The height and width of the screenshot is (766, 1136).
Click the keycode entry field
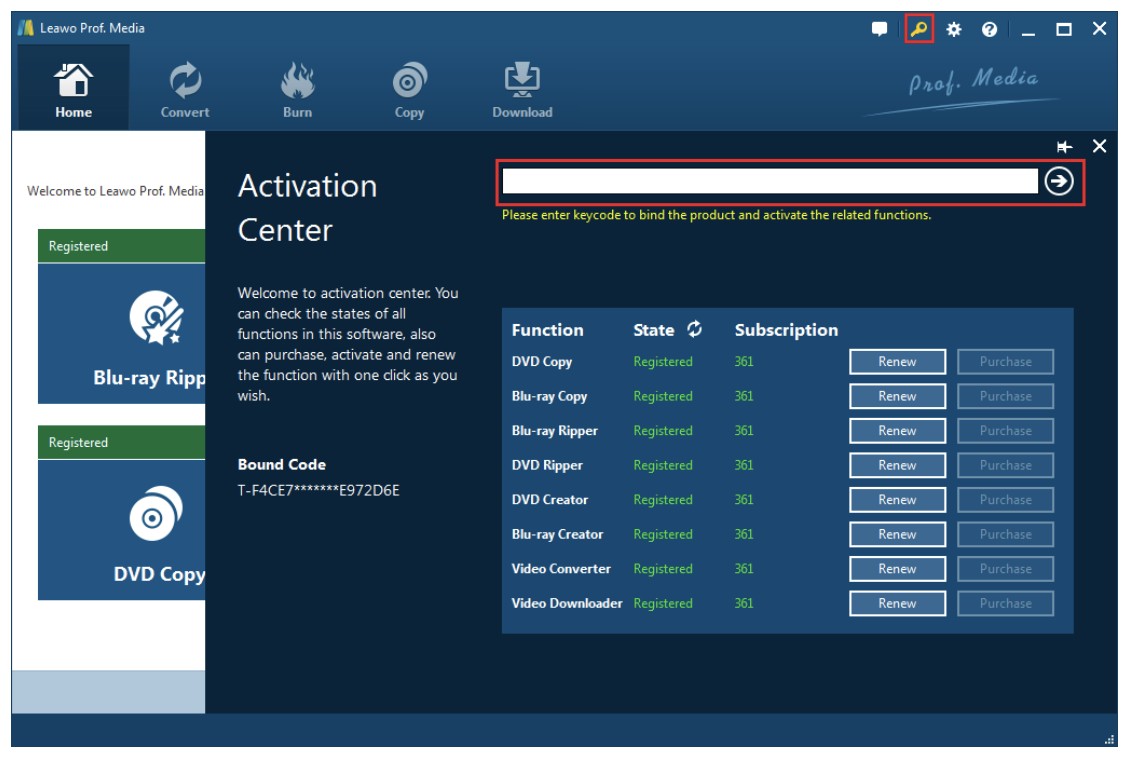point(770,181)
